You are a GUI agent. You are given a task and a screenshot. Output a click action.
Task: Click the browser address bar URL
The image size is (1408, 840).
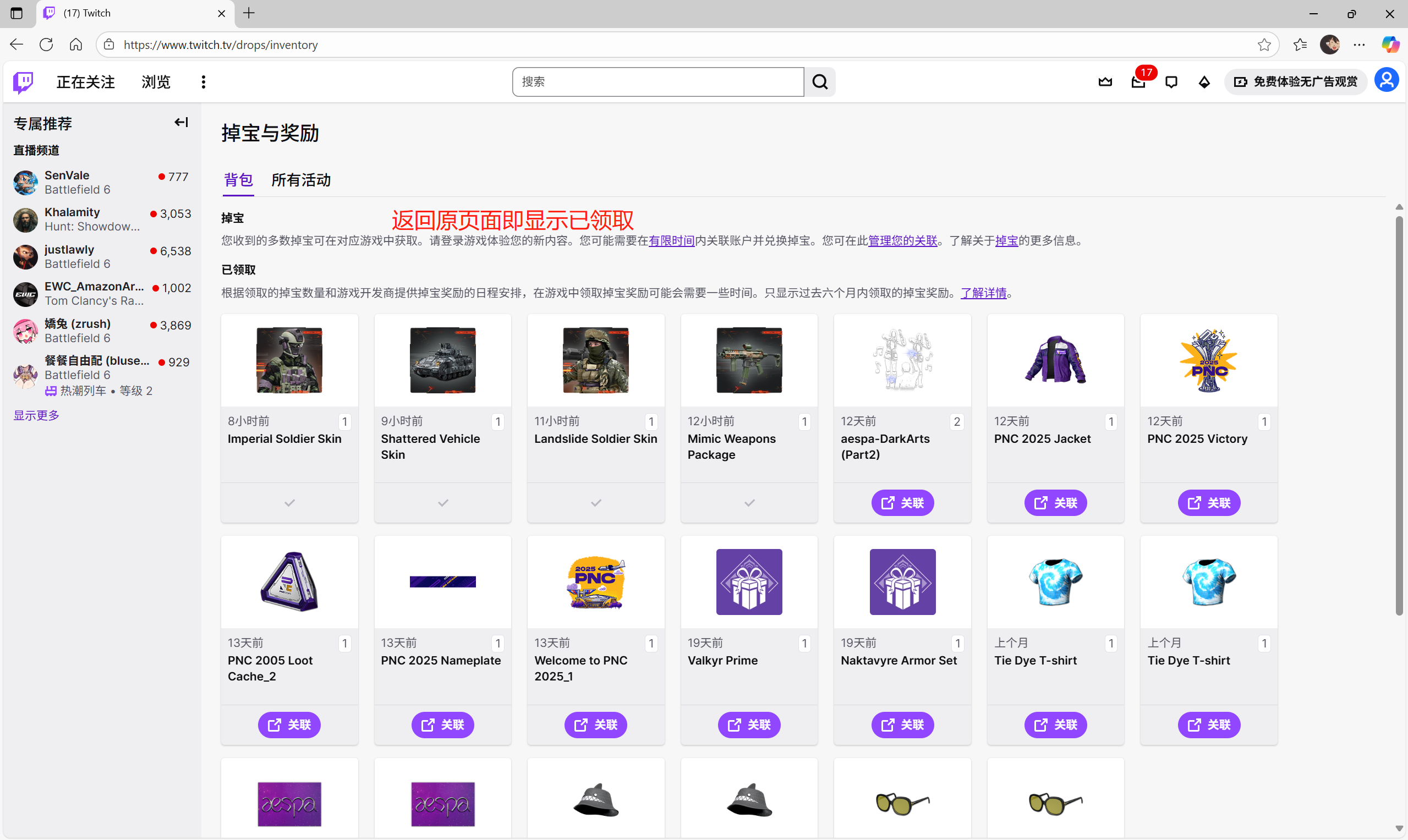[221, 45]
